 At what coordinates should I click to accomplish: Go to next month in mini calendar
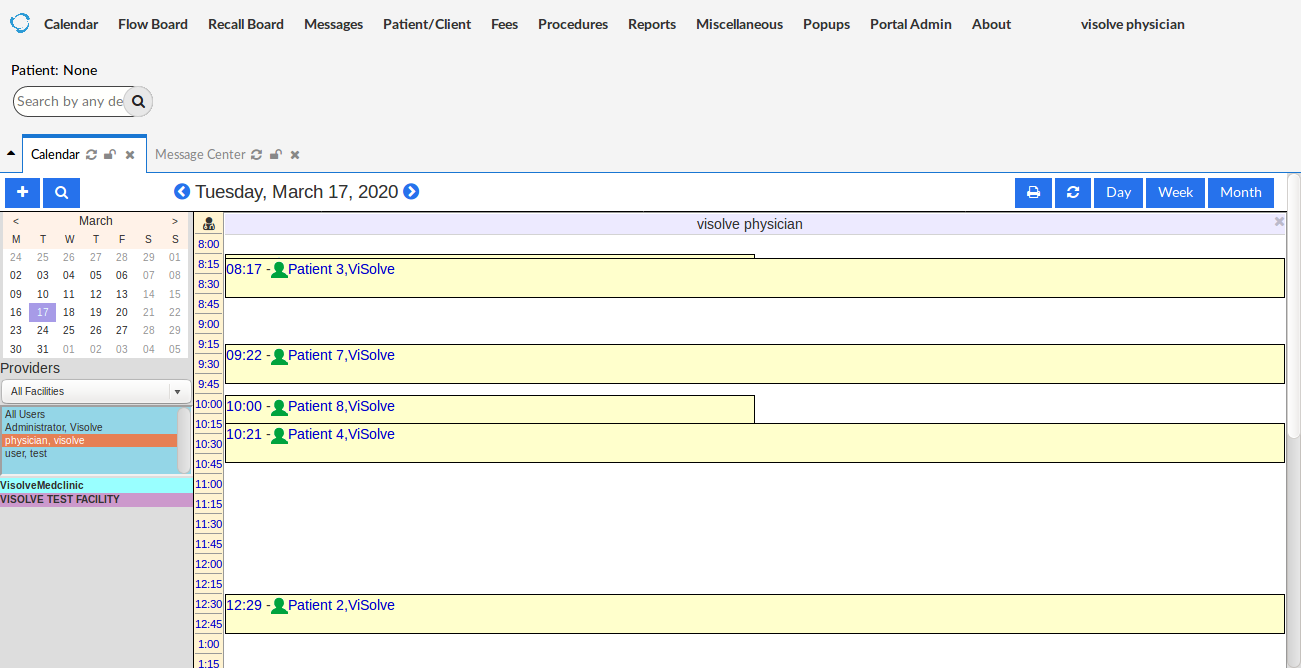[175, 221]
